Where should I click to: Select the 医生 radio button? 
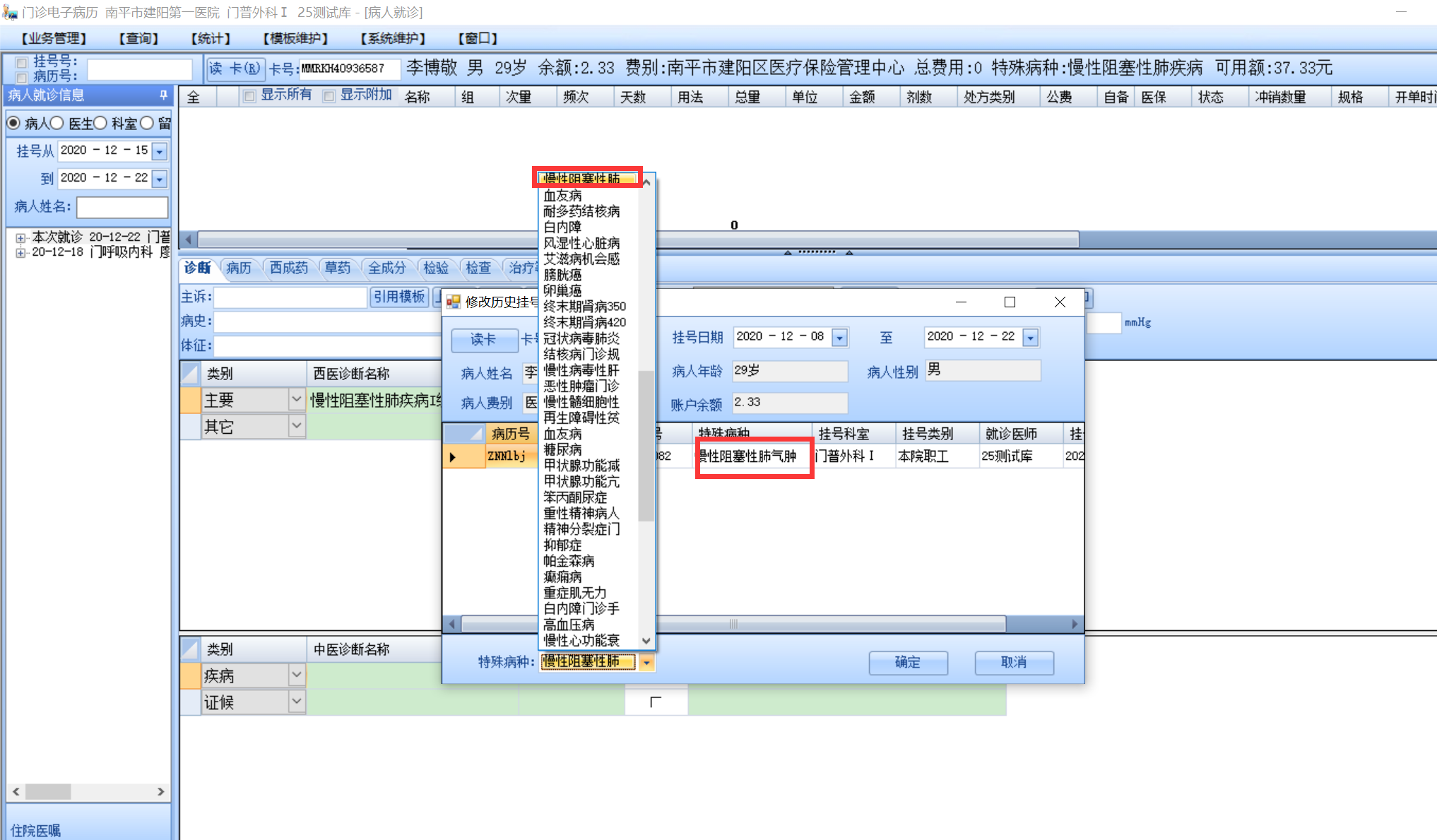(58, 124)
